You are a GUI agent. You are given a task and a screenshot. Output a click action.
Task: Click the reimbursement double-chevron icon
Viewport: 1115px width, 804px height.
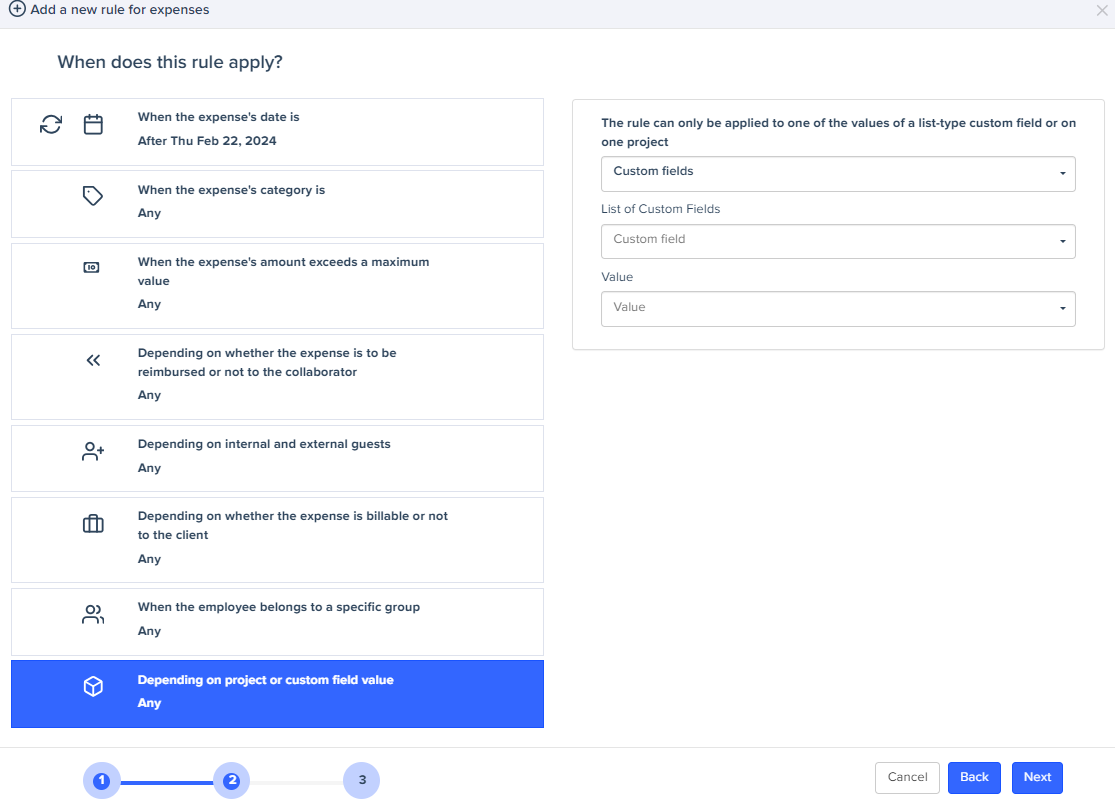coord(93,361)
